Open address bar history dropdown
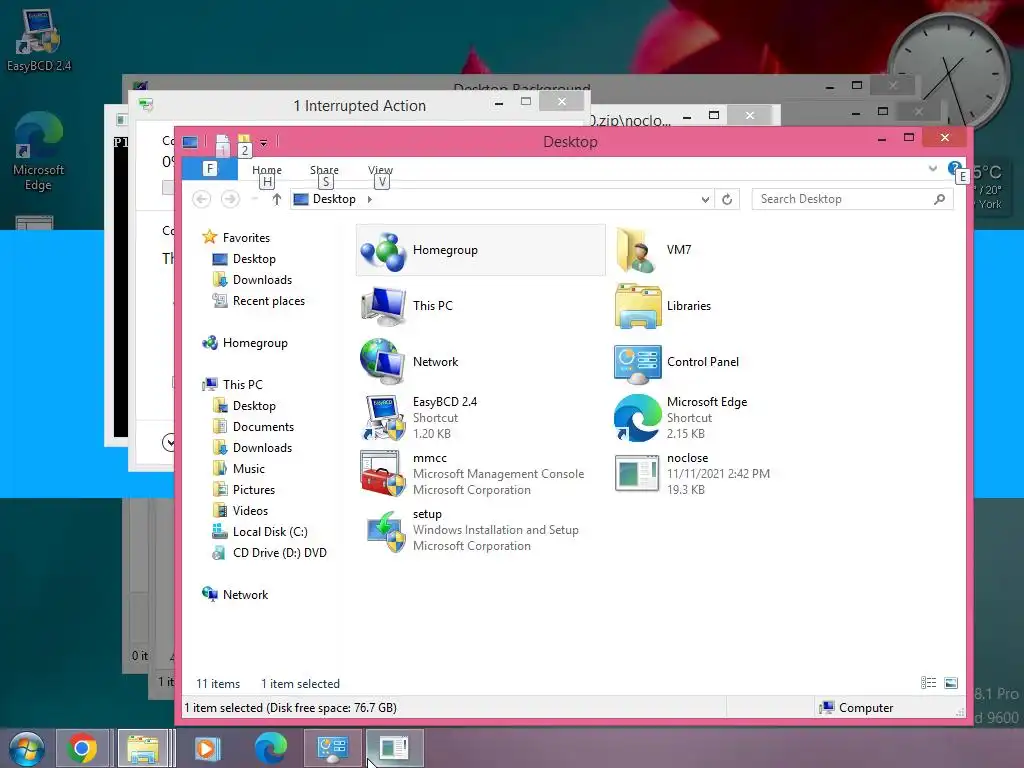Image resolution: width=1024 pixels, height=768 pixels. pos(705,199)
